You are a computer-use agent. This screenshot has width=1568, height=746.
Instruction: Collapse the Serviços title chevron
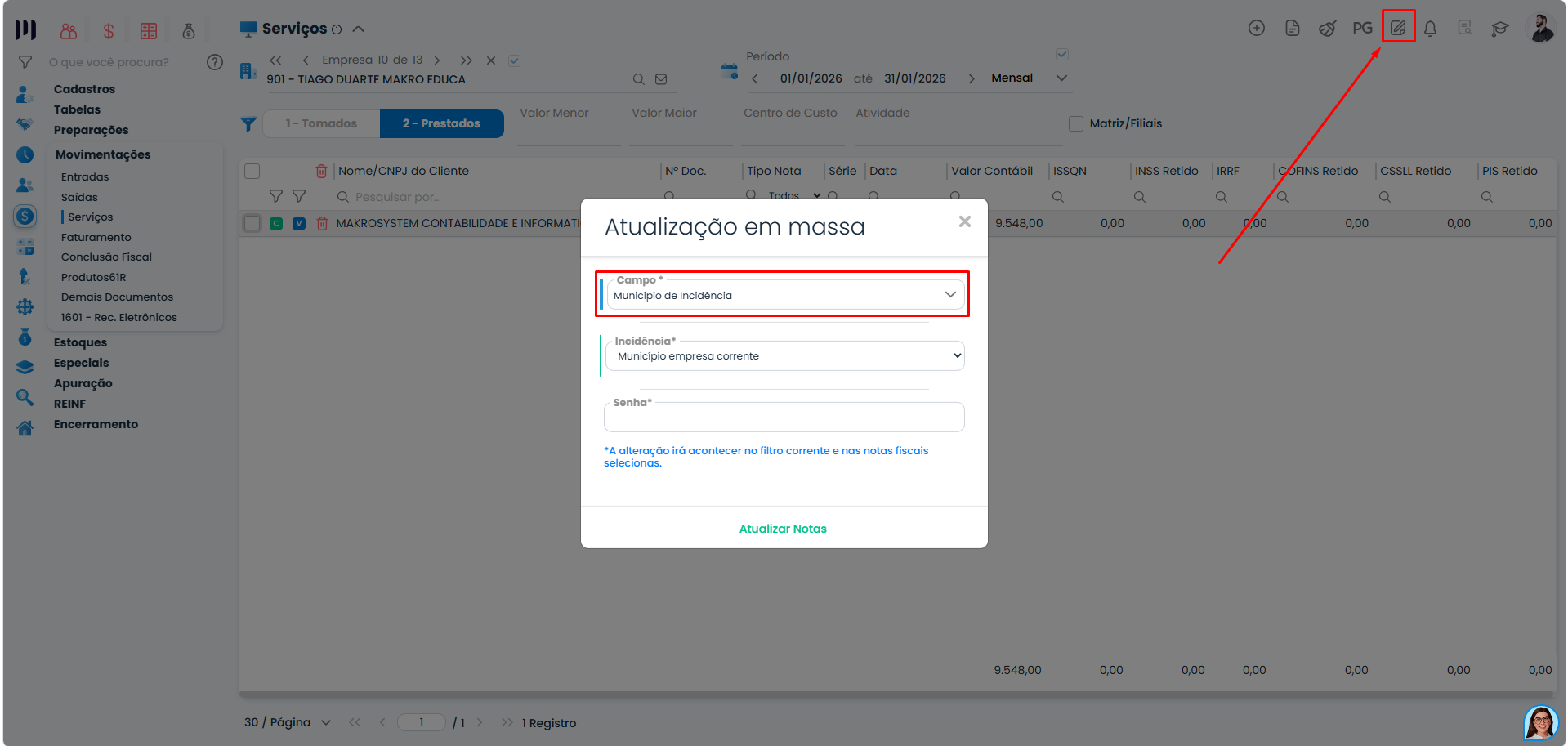358,29
